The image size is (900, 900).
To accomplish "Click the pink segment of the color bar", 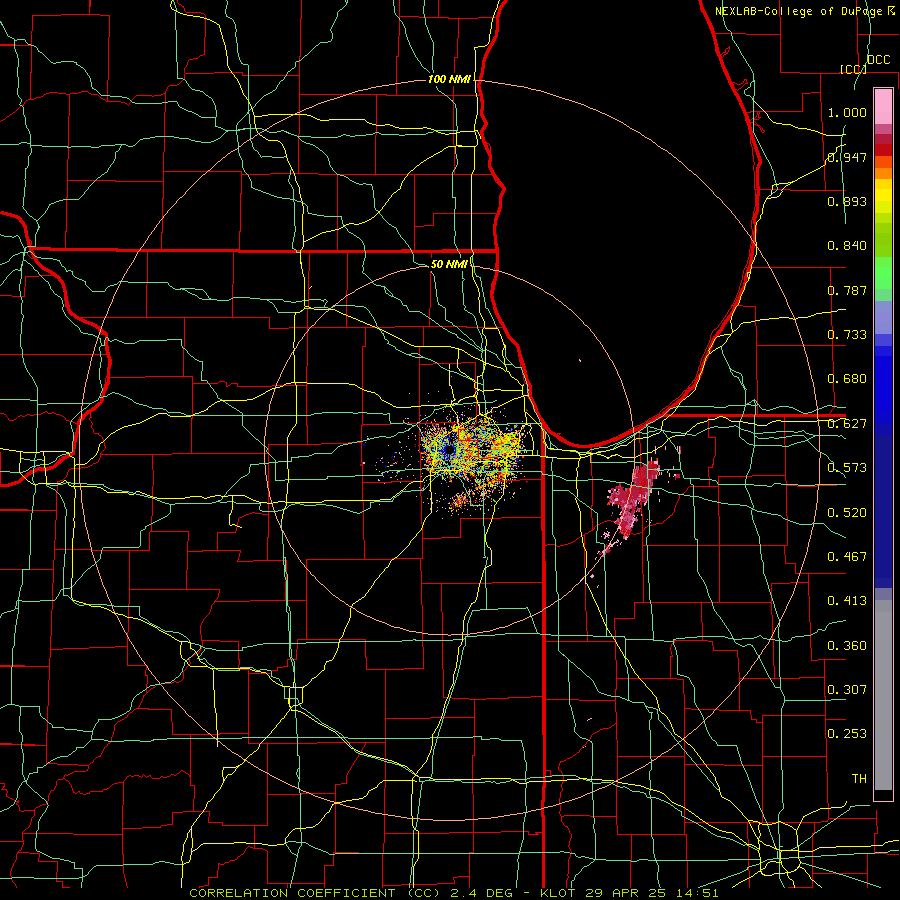I will pos(883,107).
